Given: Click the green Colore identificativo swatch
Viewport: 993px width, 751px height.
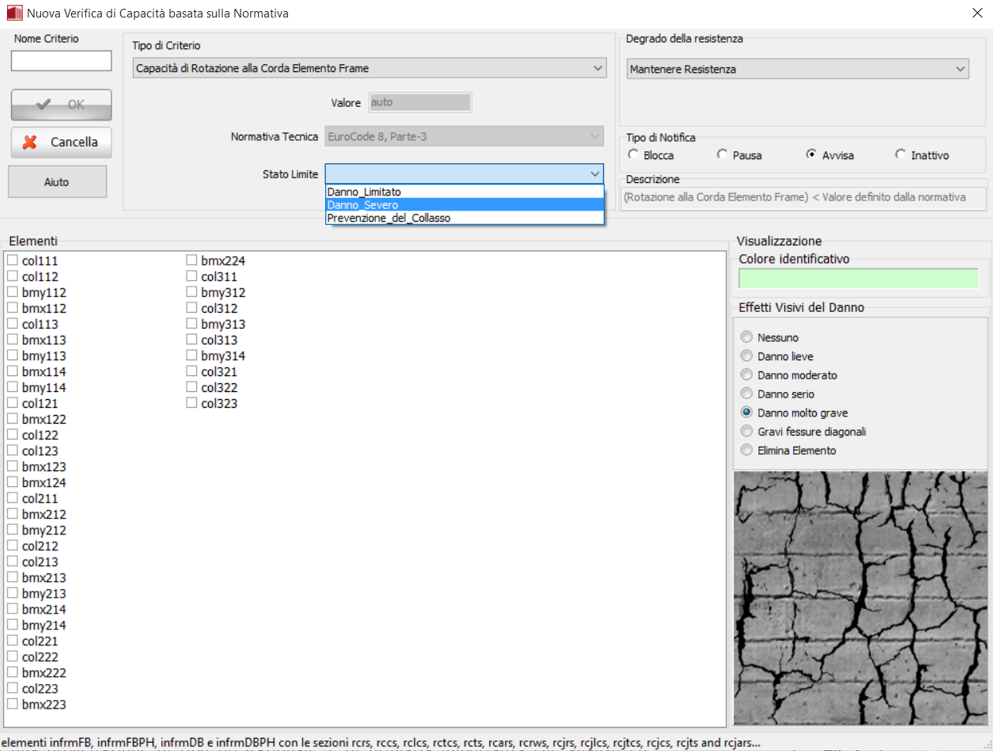Looking at the screenshot, I should click(858, 278).
